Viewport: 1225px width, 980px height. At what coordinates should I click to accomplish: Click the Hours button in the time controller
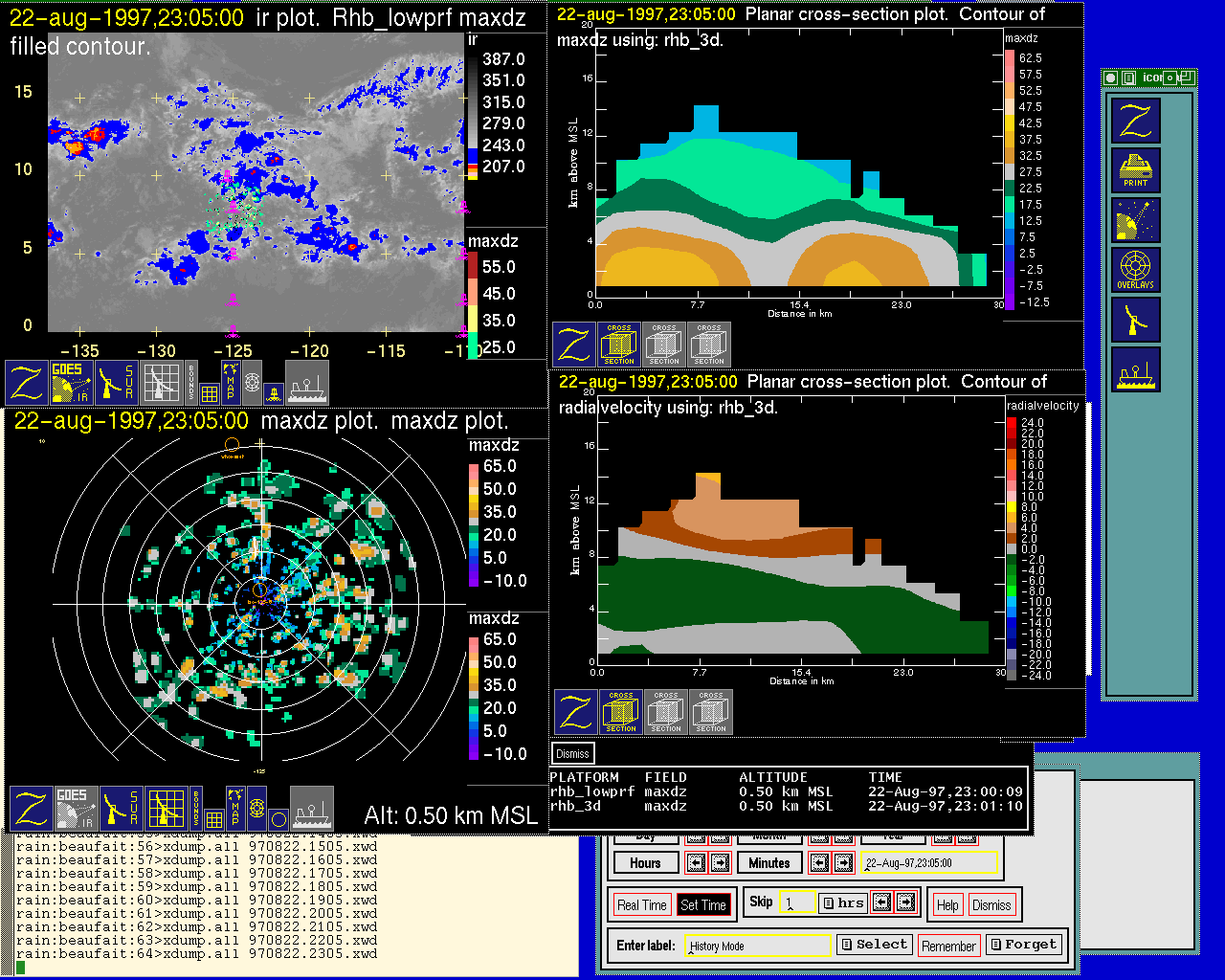(645, 863)
